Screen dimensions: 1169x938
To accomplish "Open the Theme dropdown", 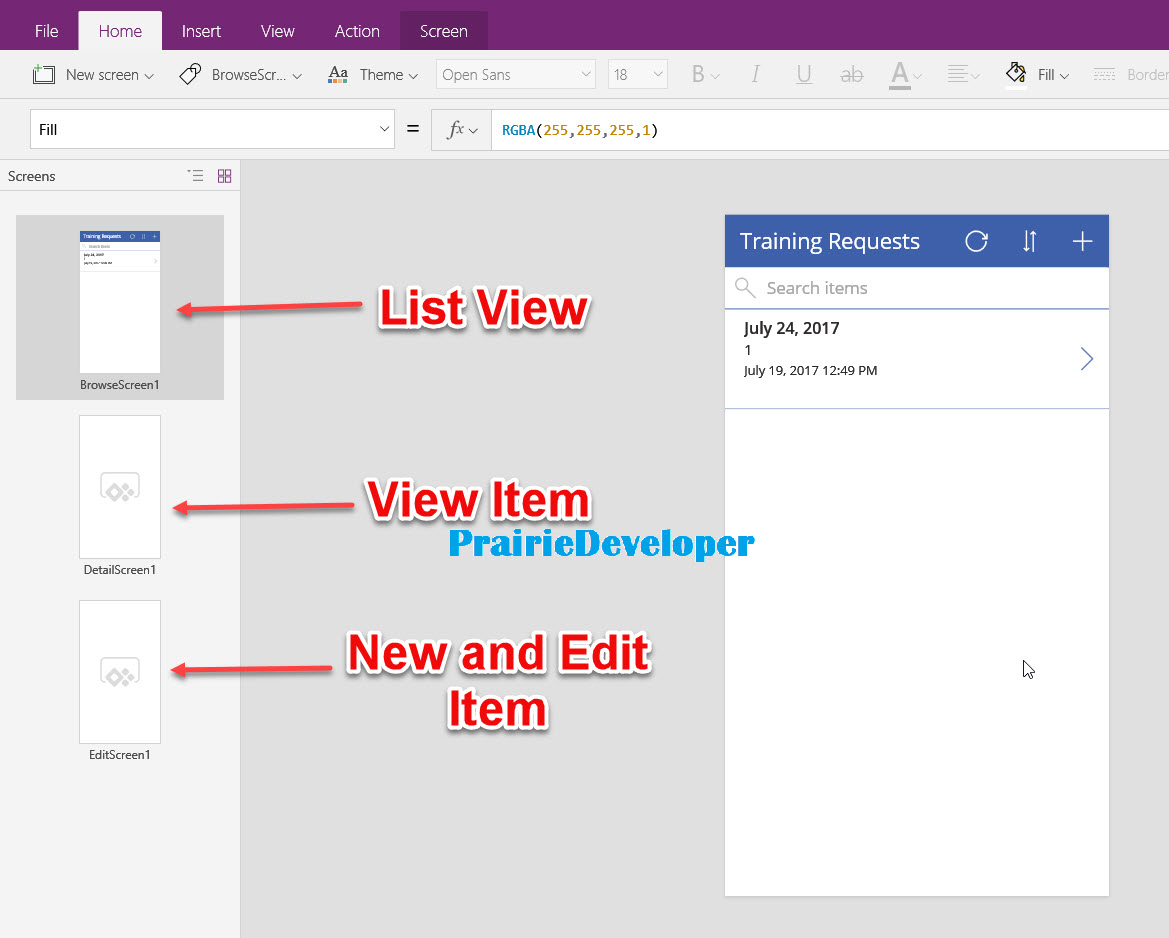I will pyautogui.click(x=413, y=76).
